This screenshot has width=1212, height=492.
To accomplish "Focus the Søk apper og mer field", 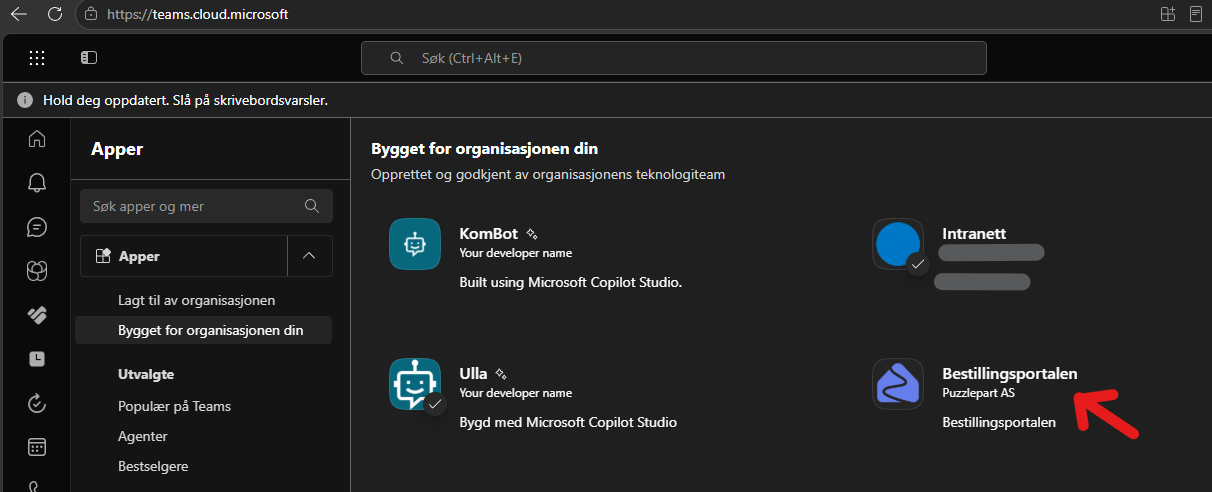I will coord(206,206).
